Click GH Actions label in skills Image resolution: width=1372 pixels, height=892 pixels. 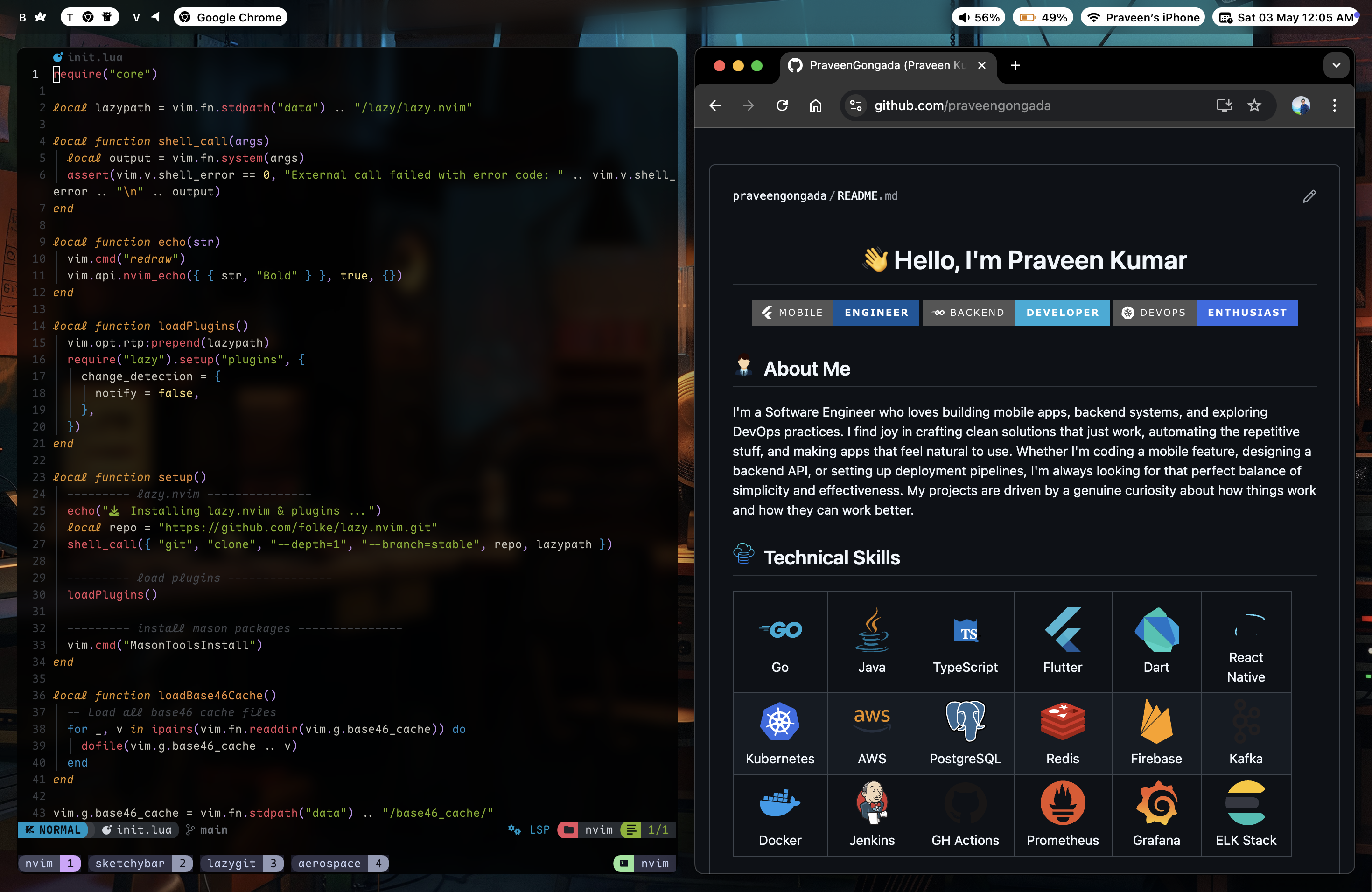[966, 840]
